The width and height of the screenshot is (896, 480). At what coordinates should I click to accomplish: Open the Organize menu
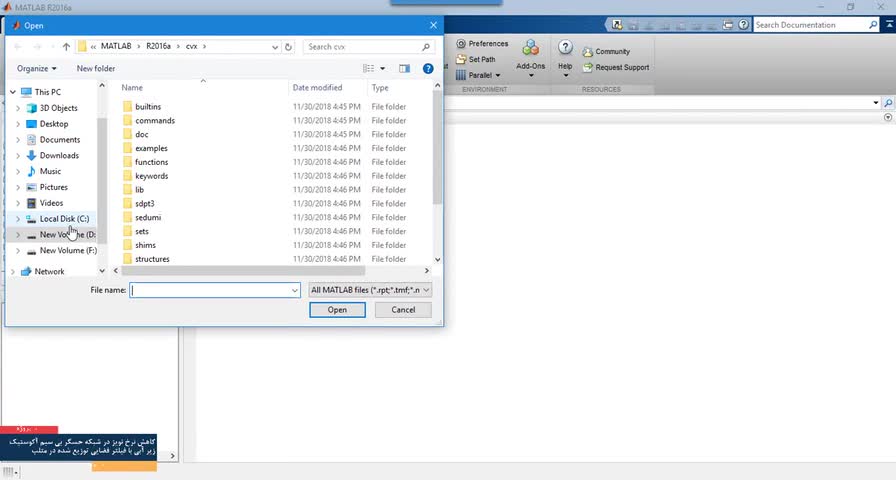pos(37,69)
